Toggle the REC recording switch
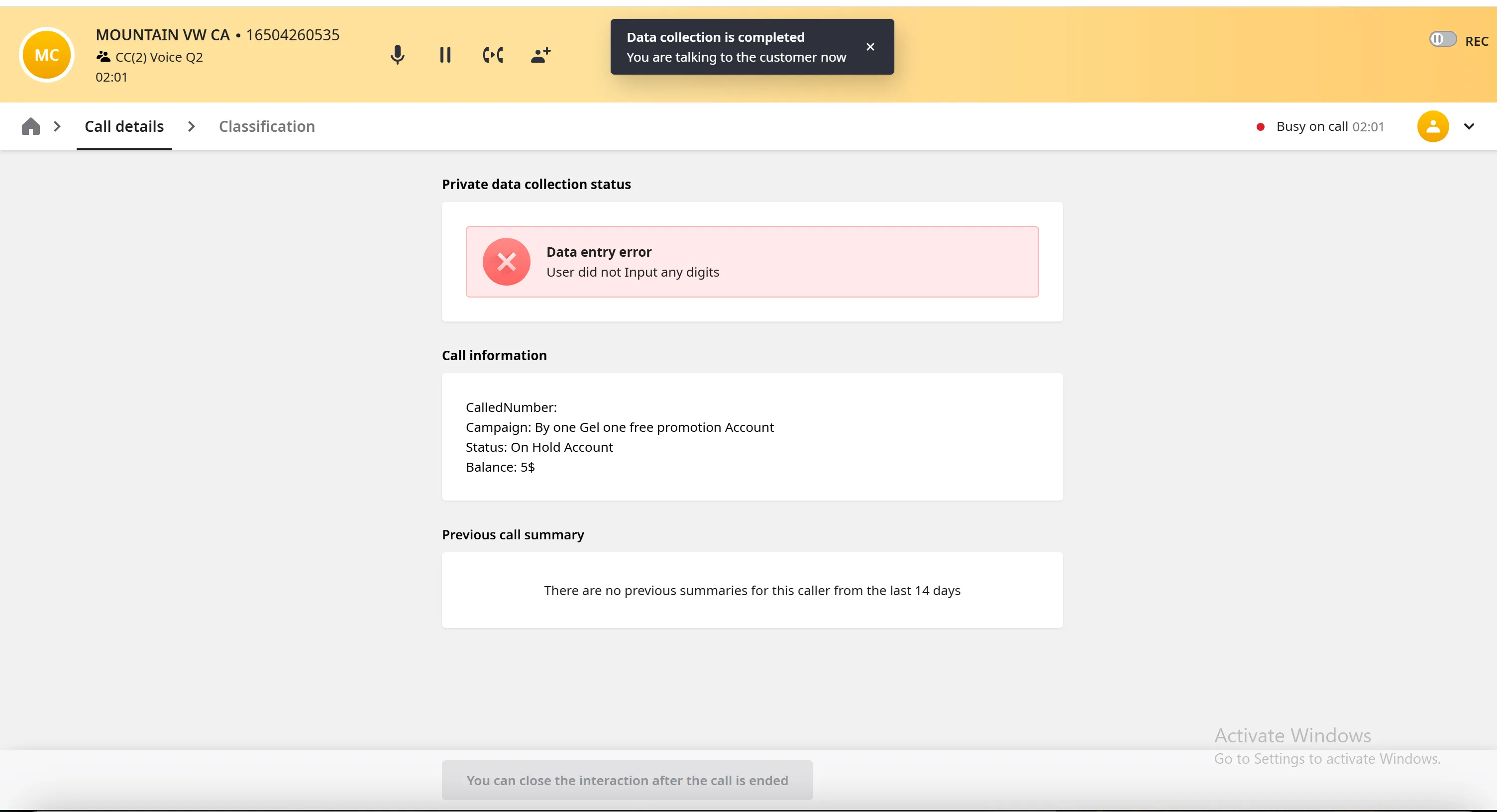Viewport: 1497px width, 812px height. (x=1442, y=39)
